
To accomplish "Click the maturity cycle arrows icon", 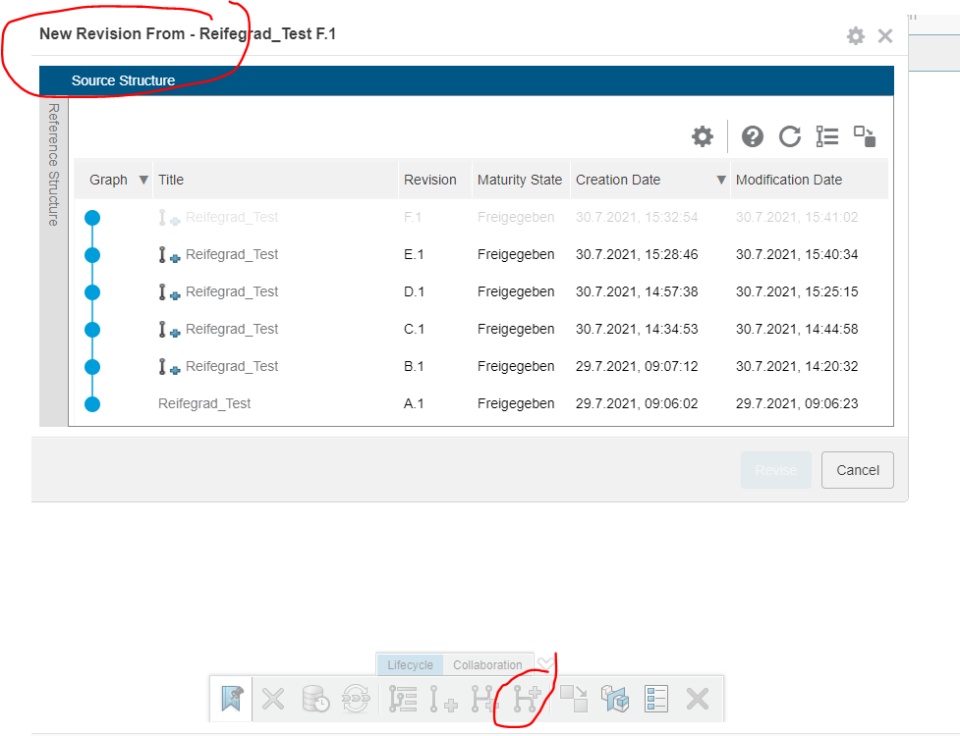I will (x=356, y=699).
